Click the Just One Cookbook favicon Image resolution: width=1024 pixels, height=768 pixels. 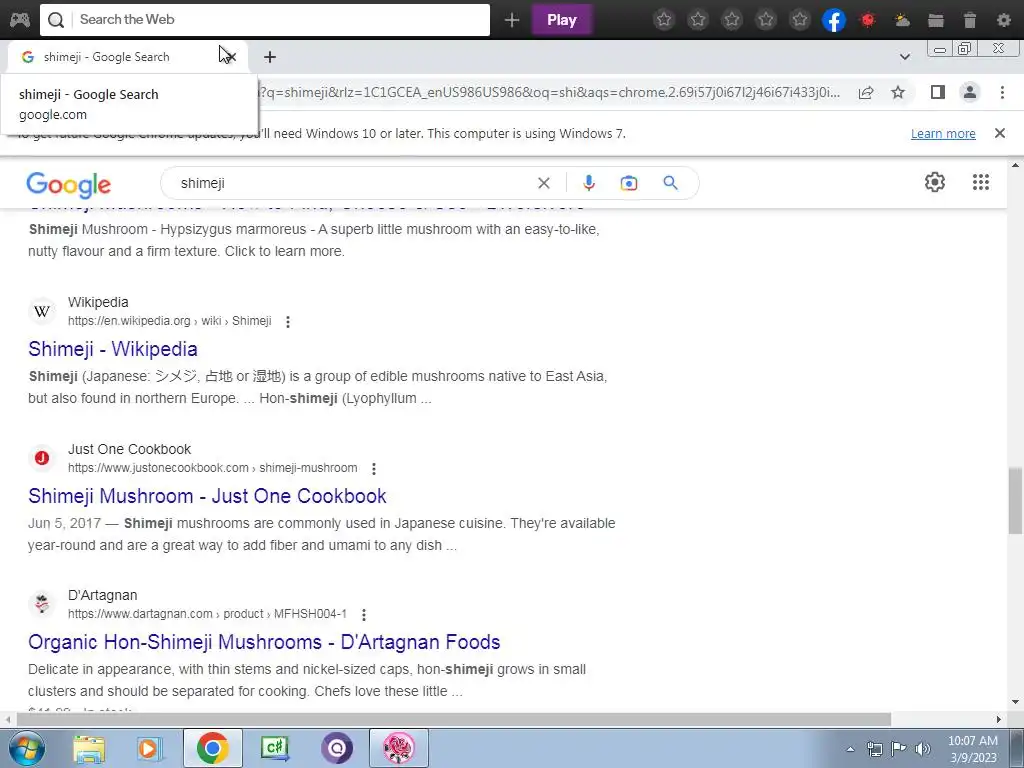(42, 458)
